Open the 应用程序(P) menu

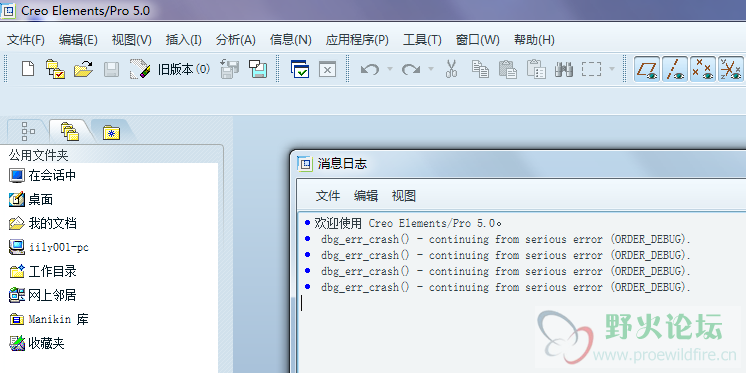pos(357,40)
